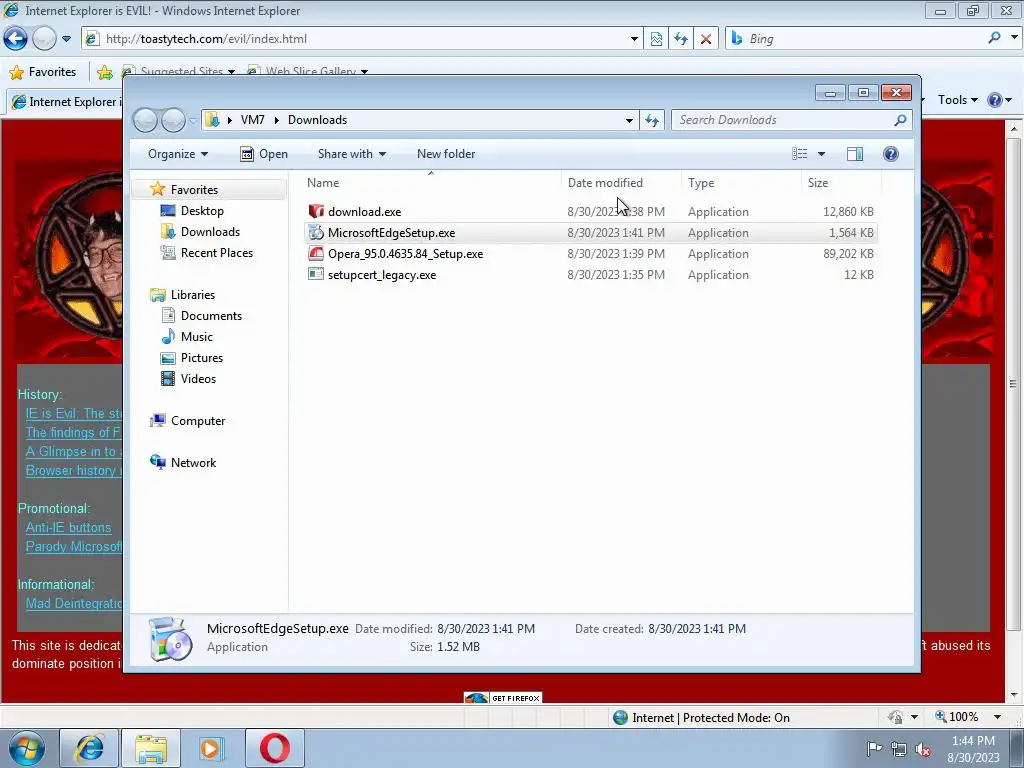Sort by Type column header
The width and height of the screenshot is (1024, 768).
tap(741, 183)
